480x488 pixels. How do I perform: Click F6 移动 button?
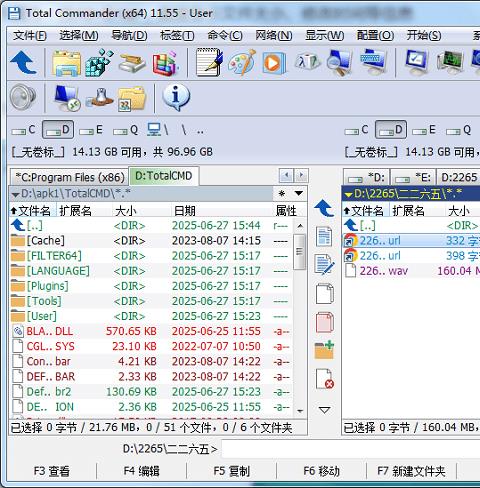click(321, 471)
